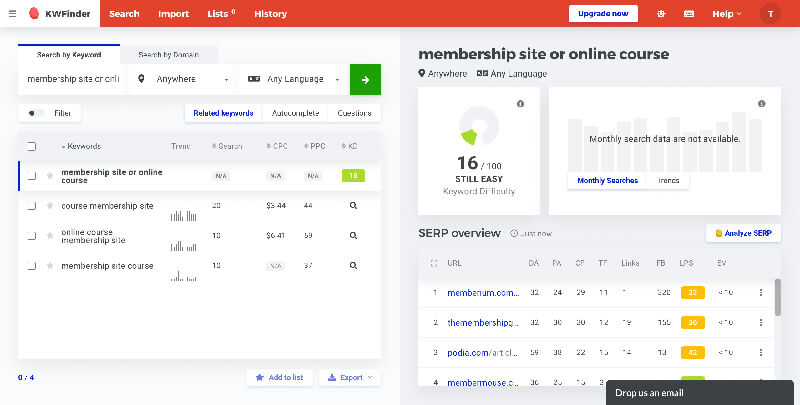Select the Autocomplete tab
The image size is (800, 405).
point(295,113)
